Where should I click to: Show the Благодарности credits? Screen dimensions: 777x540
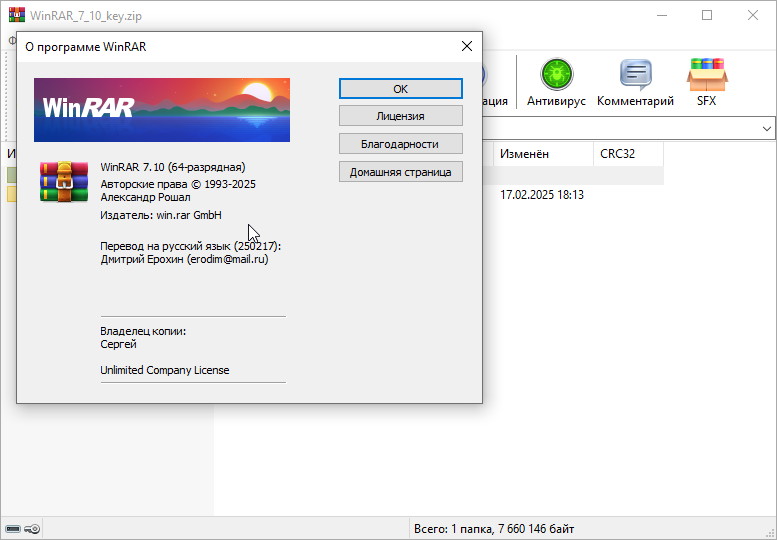(401, 144)
